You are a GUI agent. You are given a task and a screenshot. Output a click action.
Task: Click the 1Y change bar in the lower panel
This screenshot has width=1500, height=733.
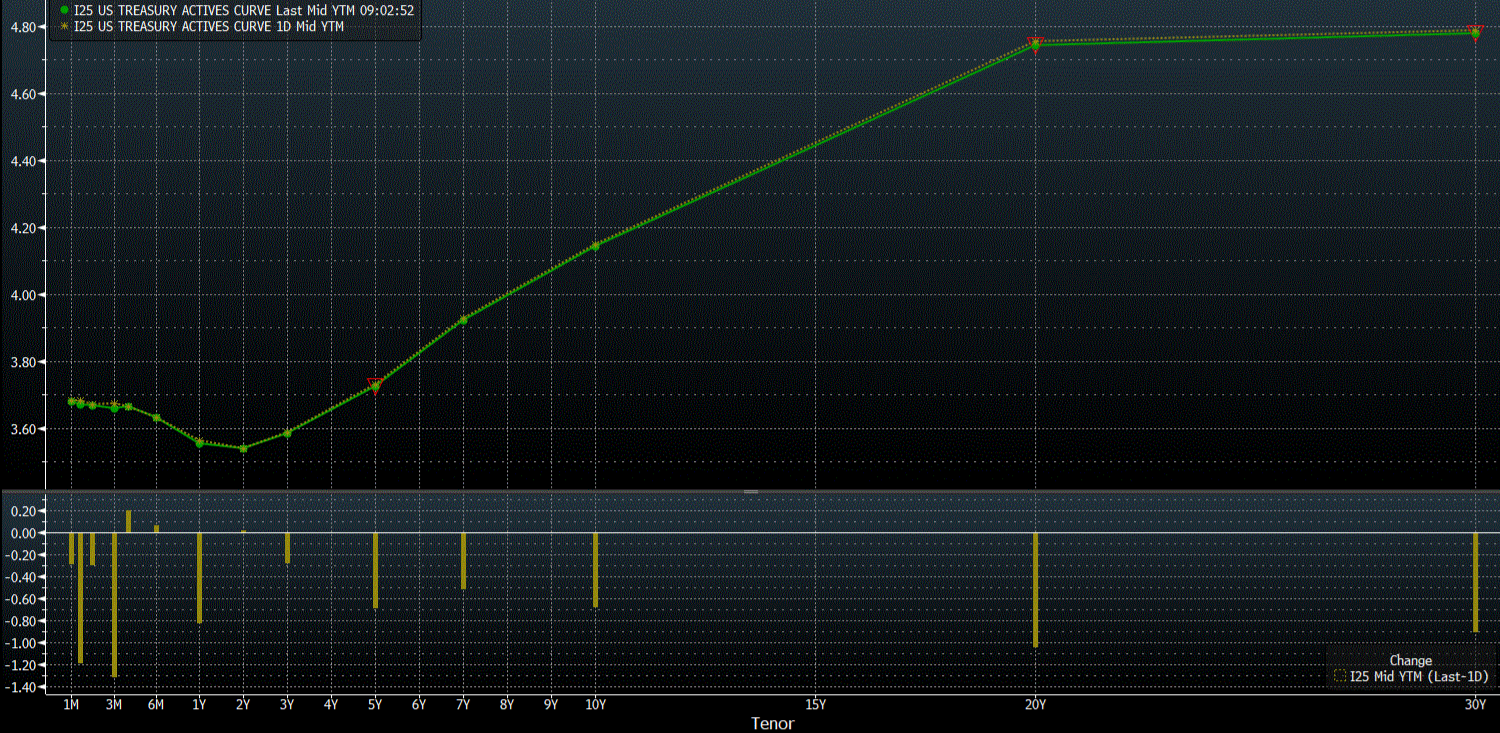pyautogui.click(x=199, y=577)
